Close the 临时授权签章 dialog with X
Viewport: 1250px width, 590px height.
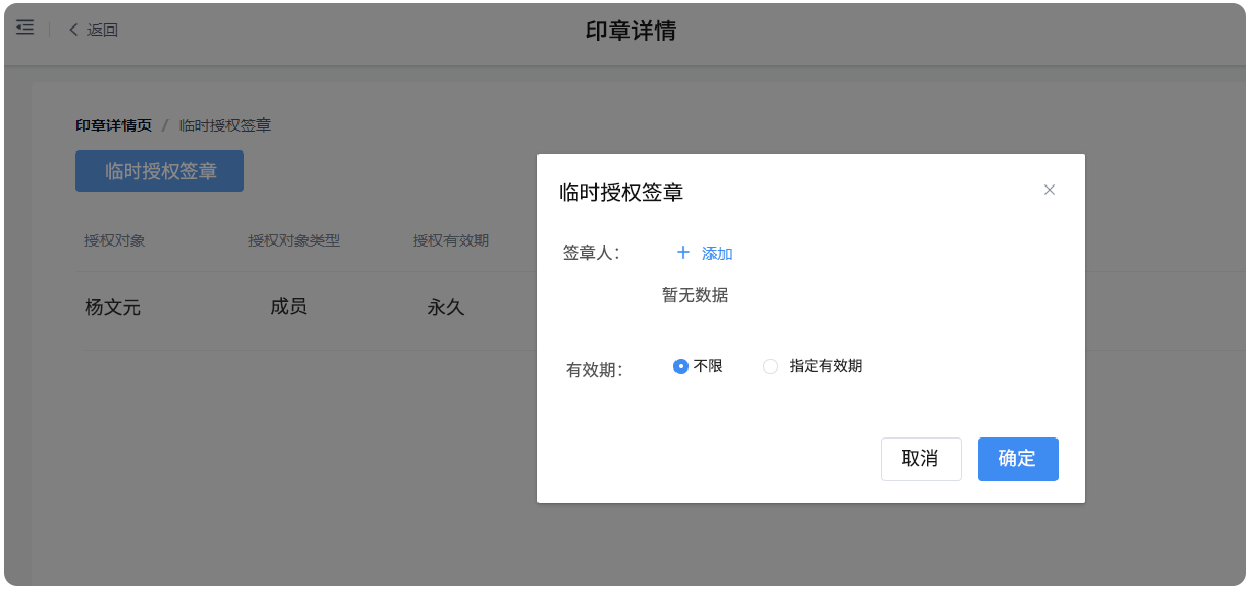coord(1049,190)
